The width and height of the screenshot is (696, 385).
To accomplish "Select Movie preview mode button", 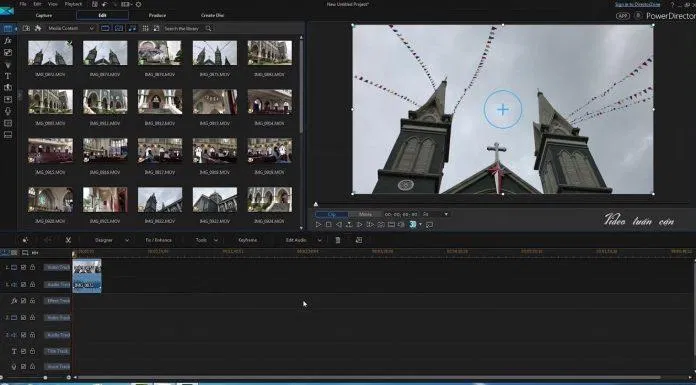I will (x=365, y=214).
